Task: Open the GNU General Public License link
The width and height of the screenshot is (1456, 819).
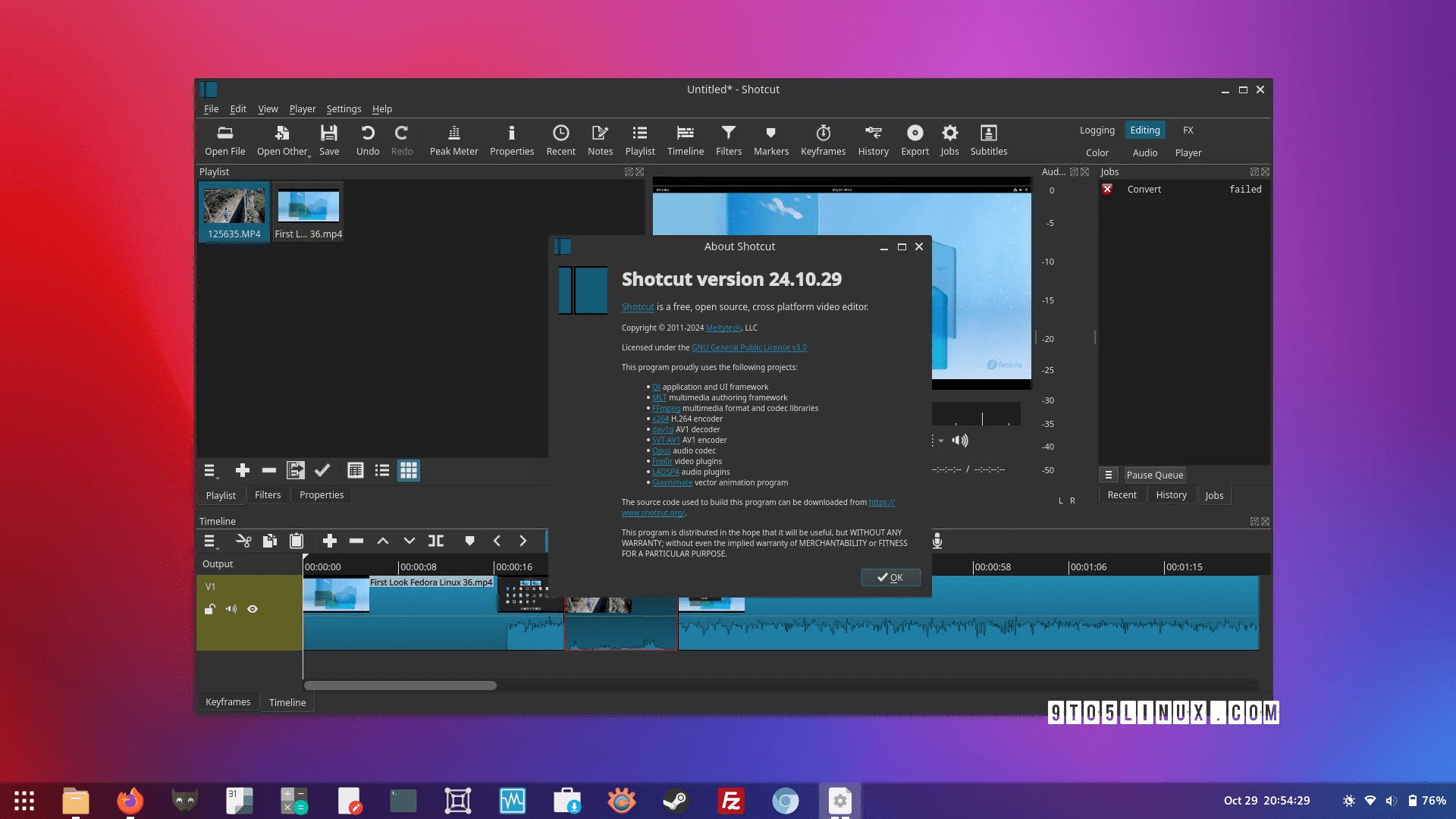Action: [x=748, y=348]
